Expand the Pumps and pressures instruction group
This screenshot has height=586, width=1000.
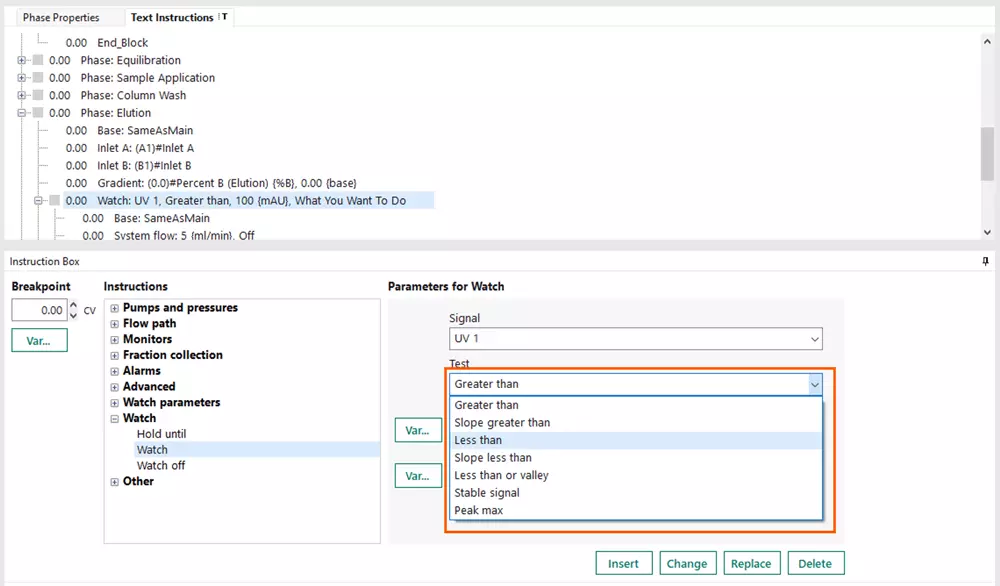[115, 307]
